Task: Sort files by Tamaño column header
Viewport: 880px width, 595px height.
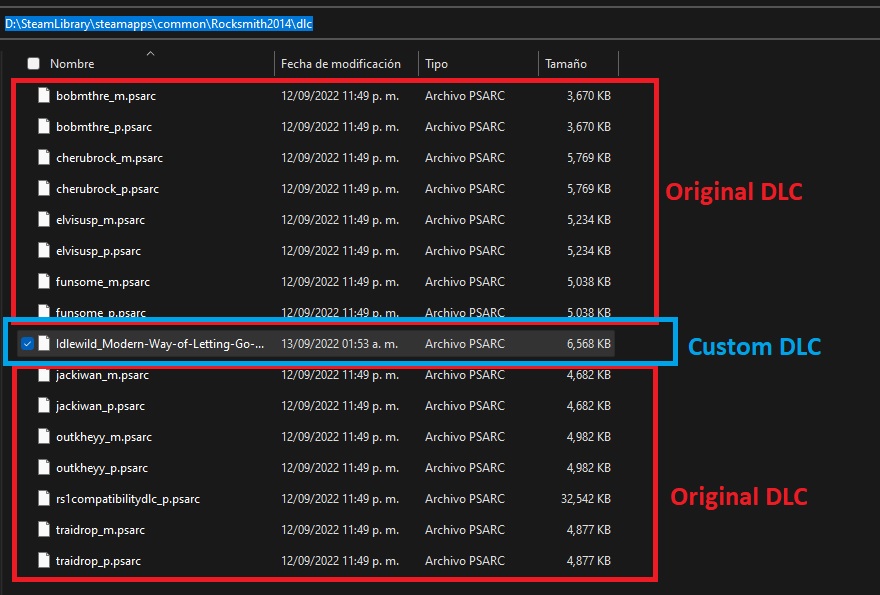Action: pos(565,64)
